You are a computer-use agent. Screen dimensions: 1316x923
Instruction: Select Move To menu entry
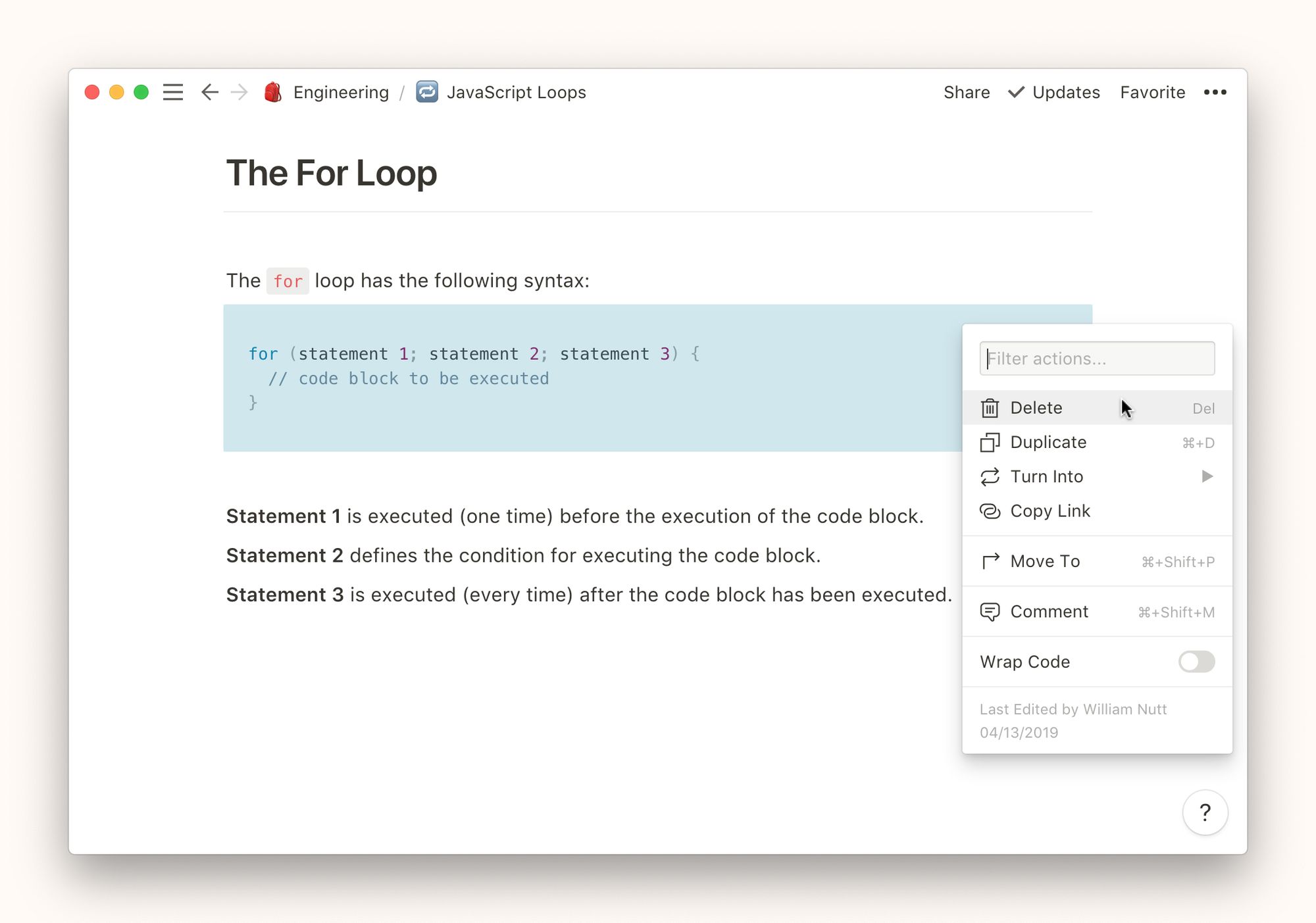tap(1097, 561)
